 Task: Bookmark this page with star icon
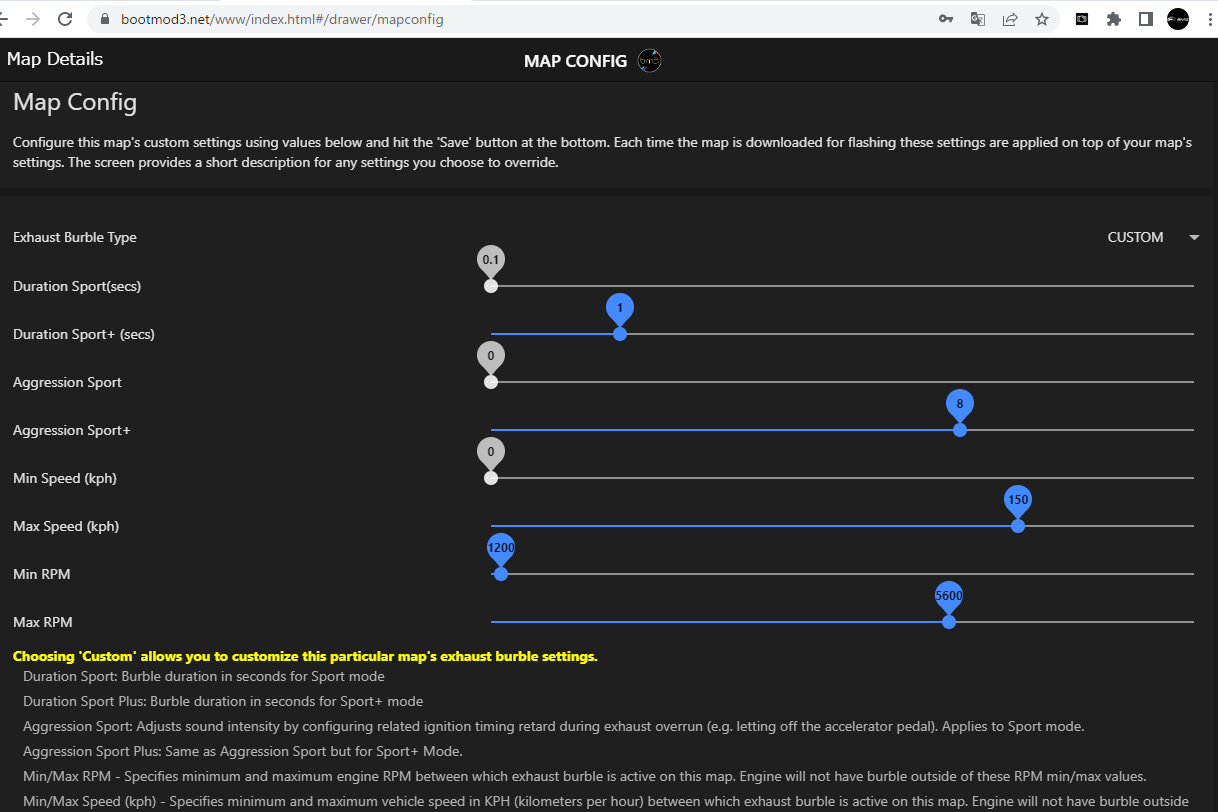[x=1042, y=19]
